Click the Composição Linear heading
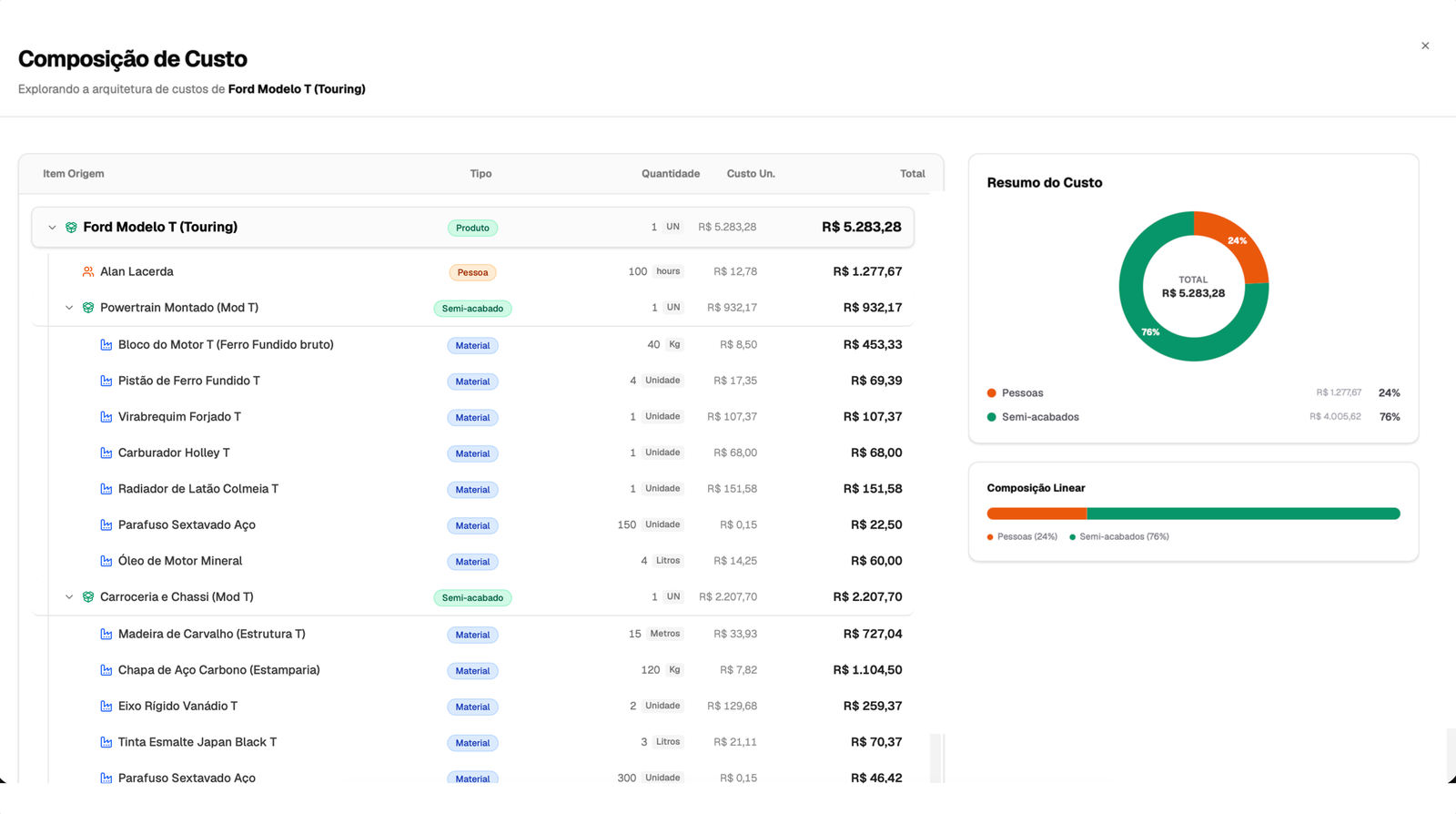Screen dimensions: 1456x814 pyautogui.click(x=1036, y=488)
